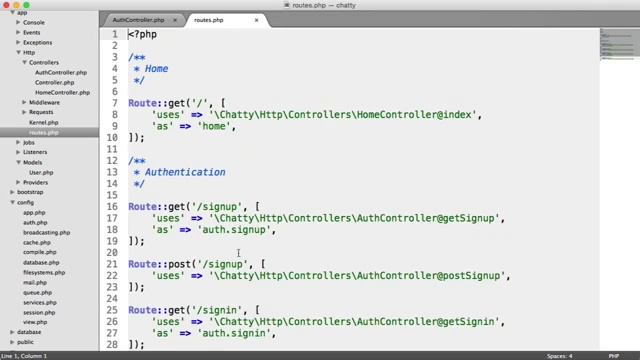Click the window title routes.php — chatty
The image size is (640, 360).
click(x=324, y=5)
